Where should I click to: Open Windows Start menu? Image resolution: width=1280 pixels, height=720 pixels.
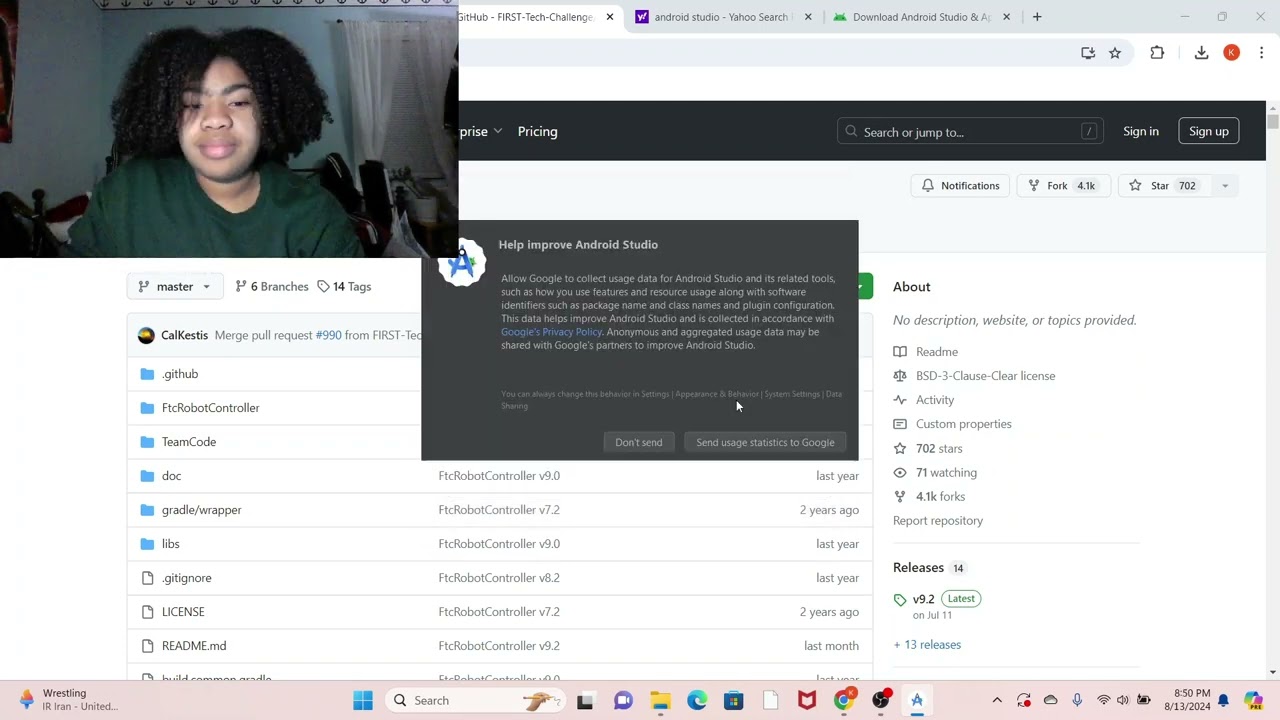click(x=362, y=700)
